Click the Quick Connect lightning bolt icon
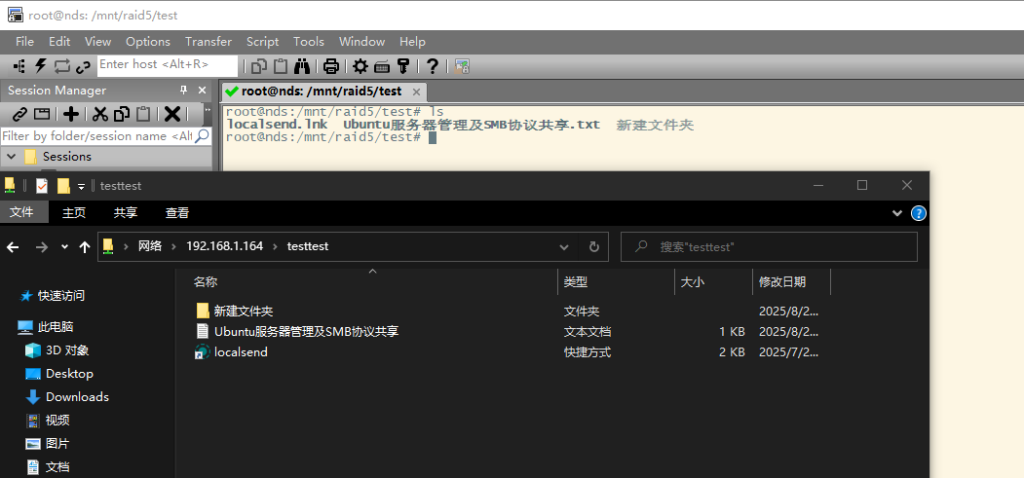The height and width of the screenshot is (478, 1024). [41, 66]
